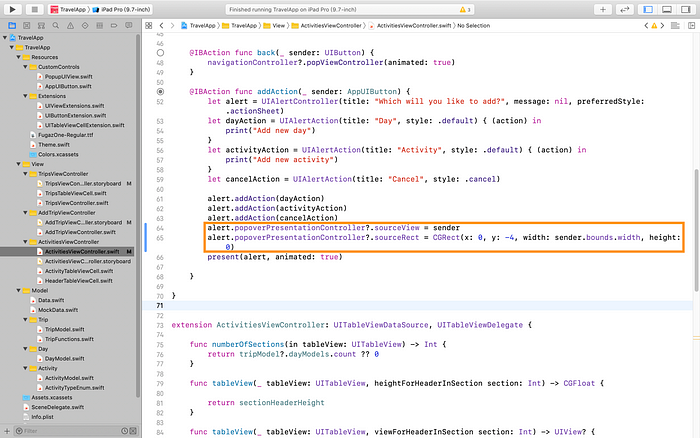Click the jump bar warning triangle
Screen dimensions: 700x438
(x=654, y=25)
